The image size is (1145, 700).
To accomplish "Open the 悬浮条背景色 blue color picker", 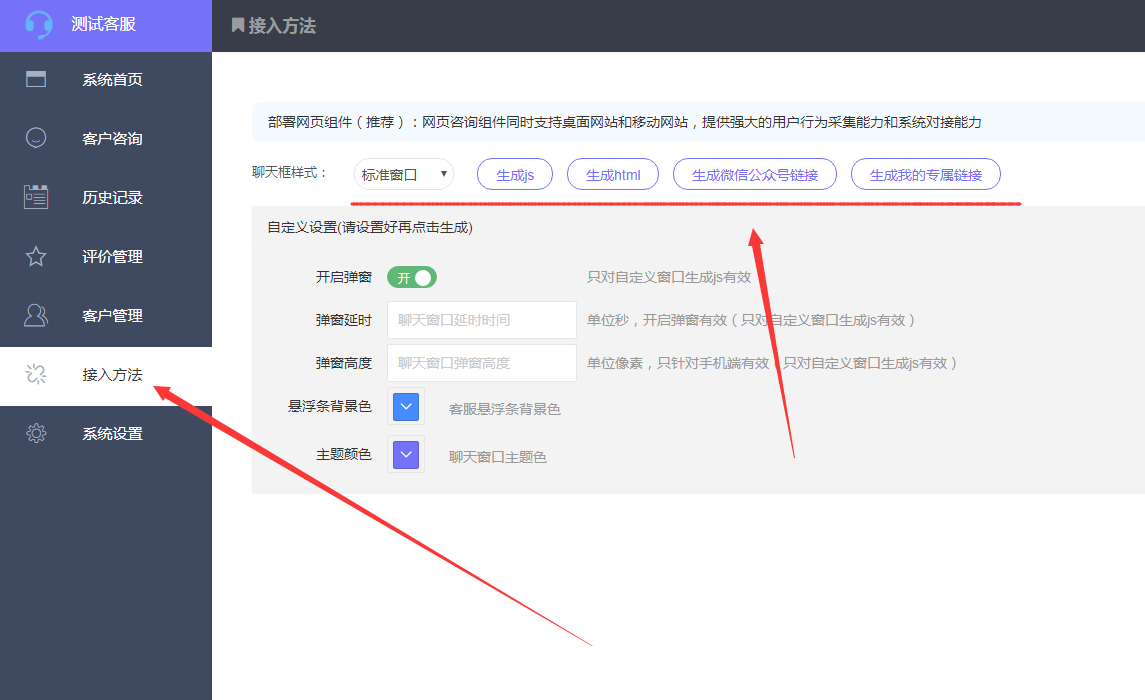I will (x=406, y=407).
